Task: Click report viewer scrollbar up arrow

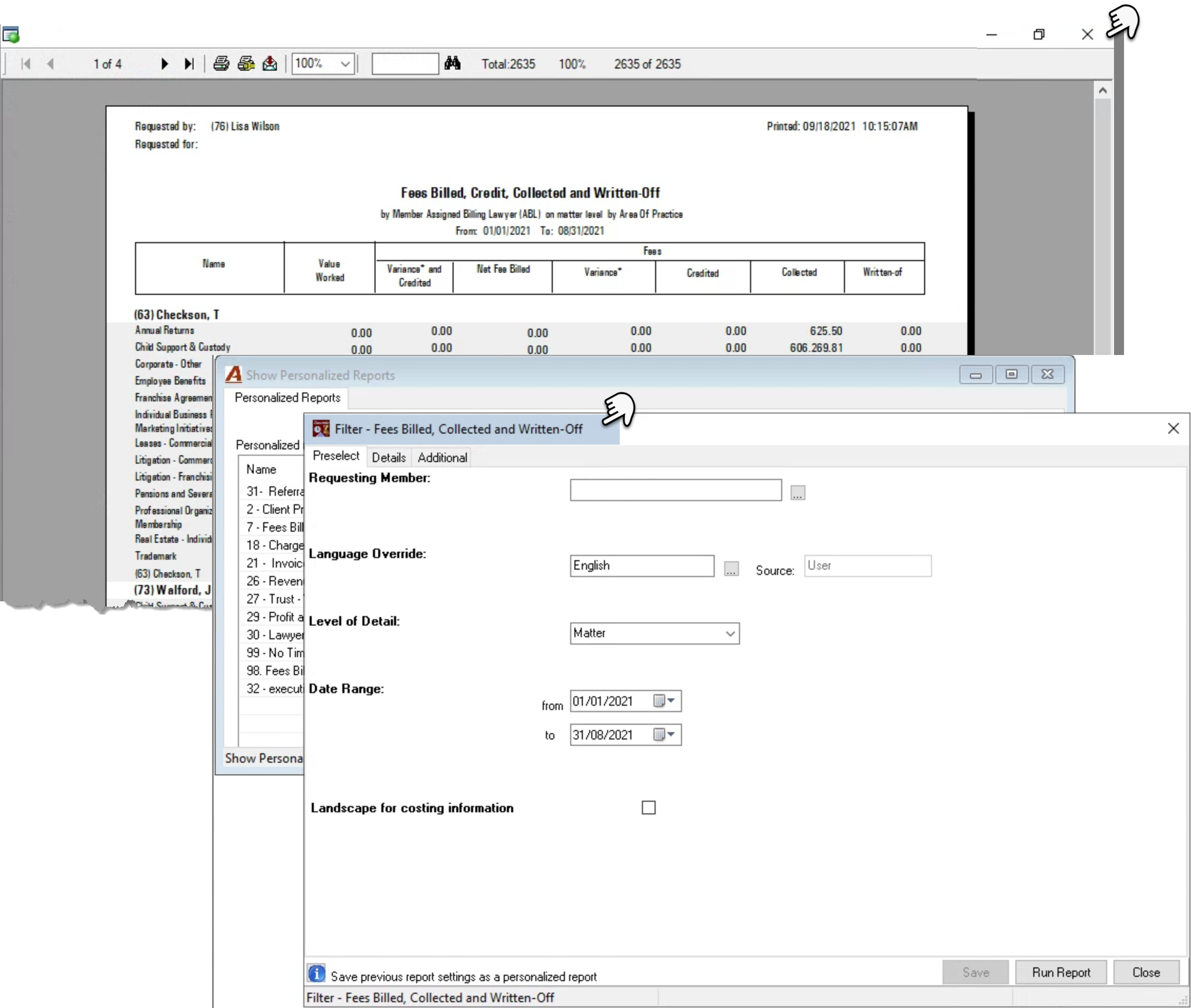Action: click(1103, 90)
